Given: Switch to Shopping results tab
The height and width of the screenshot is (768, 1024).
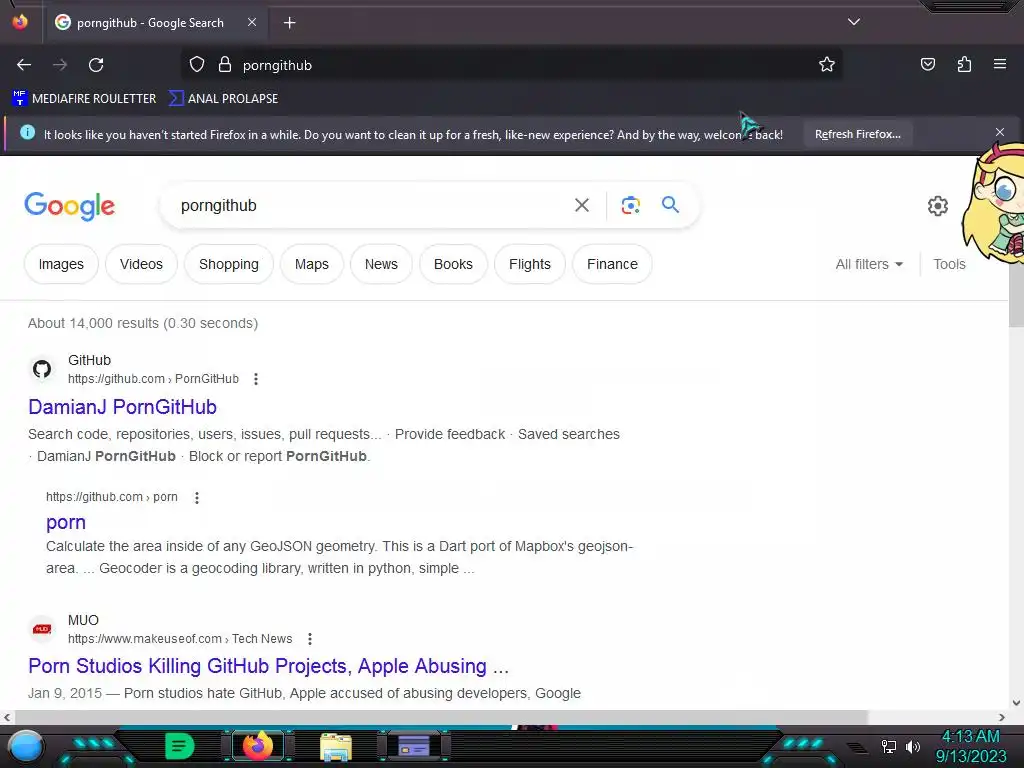Looking at the screenshot, I should 229,264.
